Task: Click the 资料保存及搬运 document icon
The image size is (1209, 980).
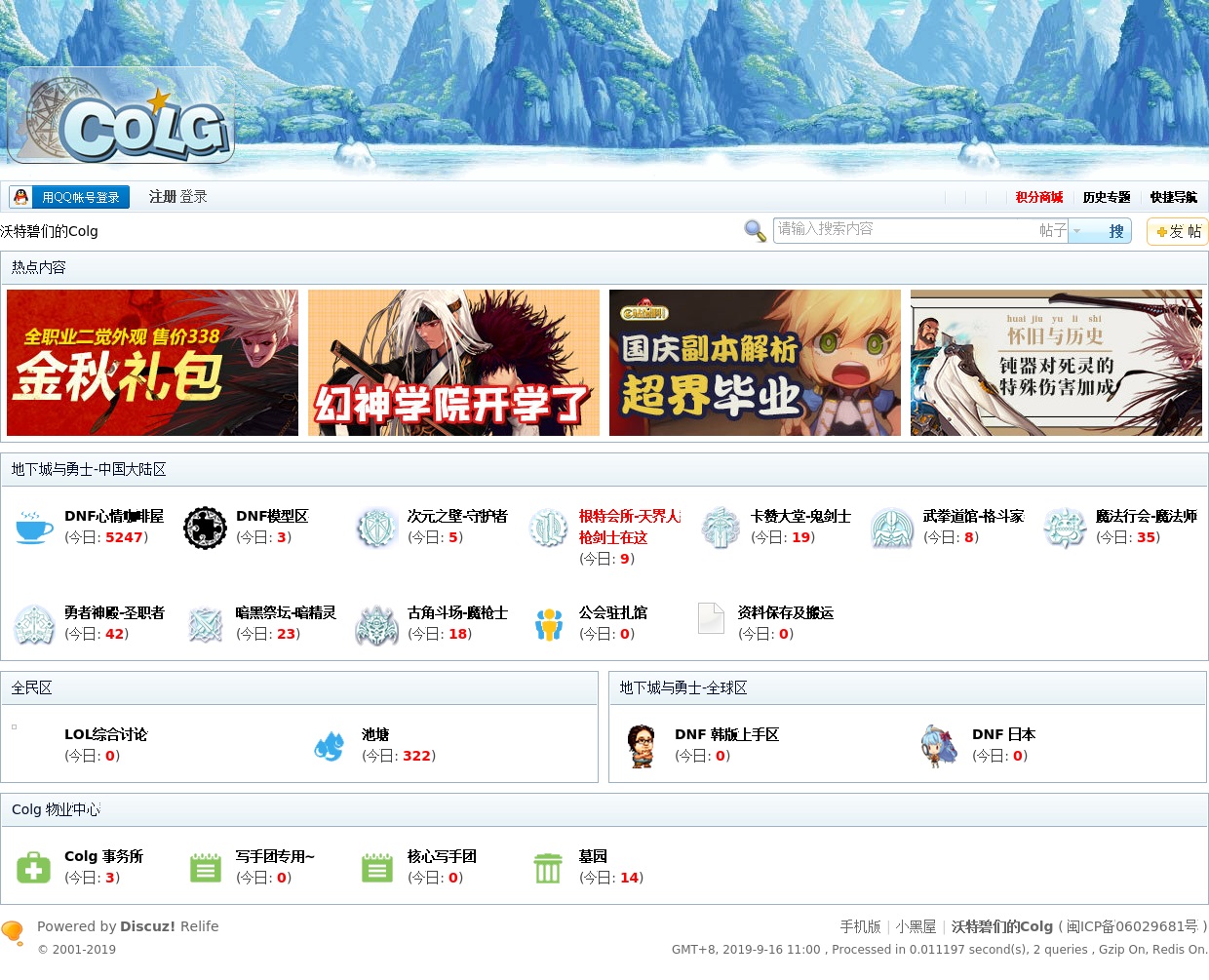Action: 711,618
